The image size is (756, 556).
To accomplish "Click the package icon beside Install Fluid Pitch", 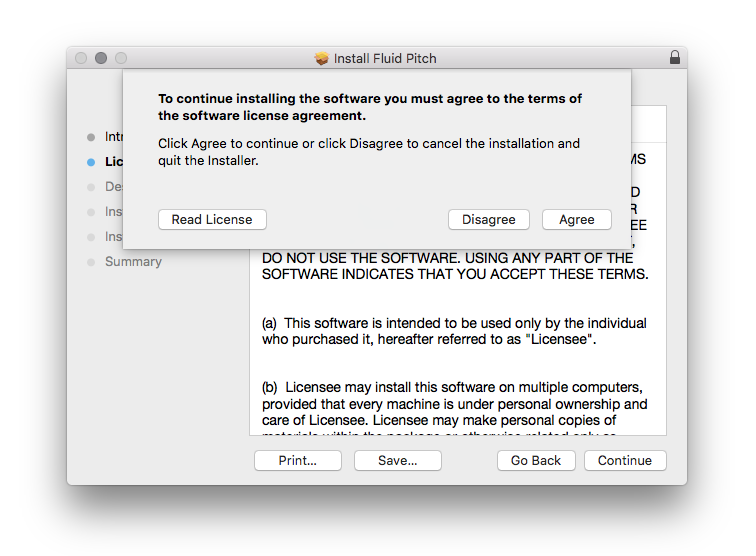I will [321, 58].
